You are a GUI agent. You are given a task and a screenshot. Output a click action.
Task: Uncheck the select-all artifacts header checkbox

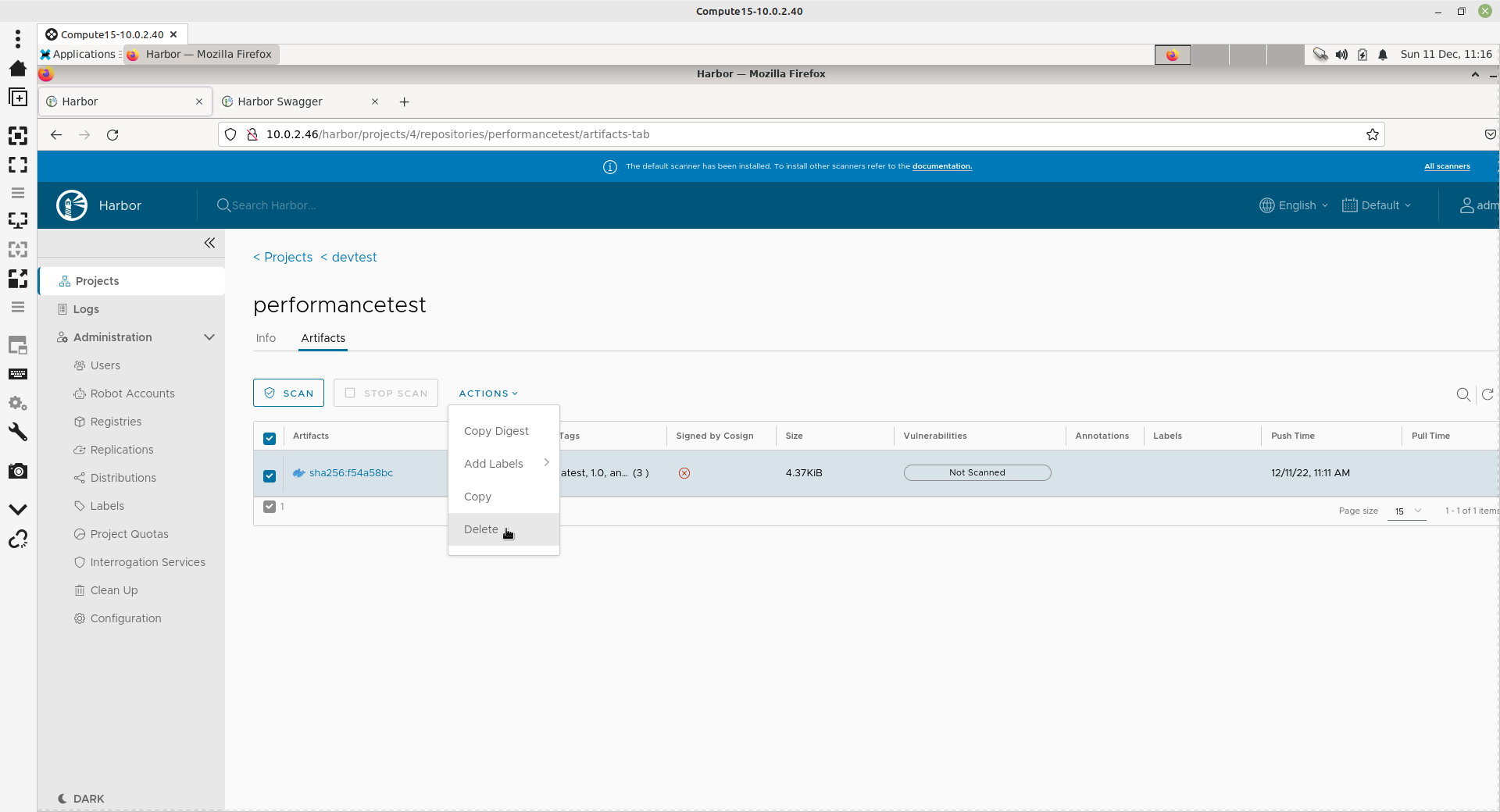270,438
